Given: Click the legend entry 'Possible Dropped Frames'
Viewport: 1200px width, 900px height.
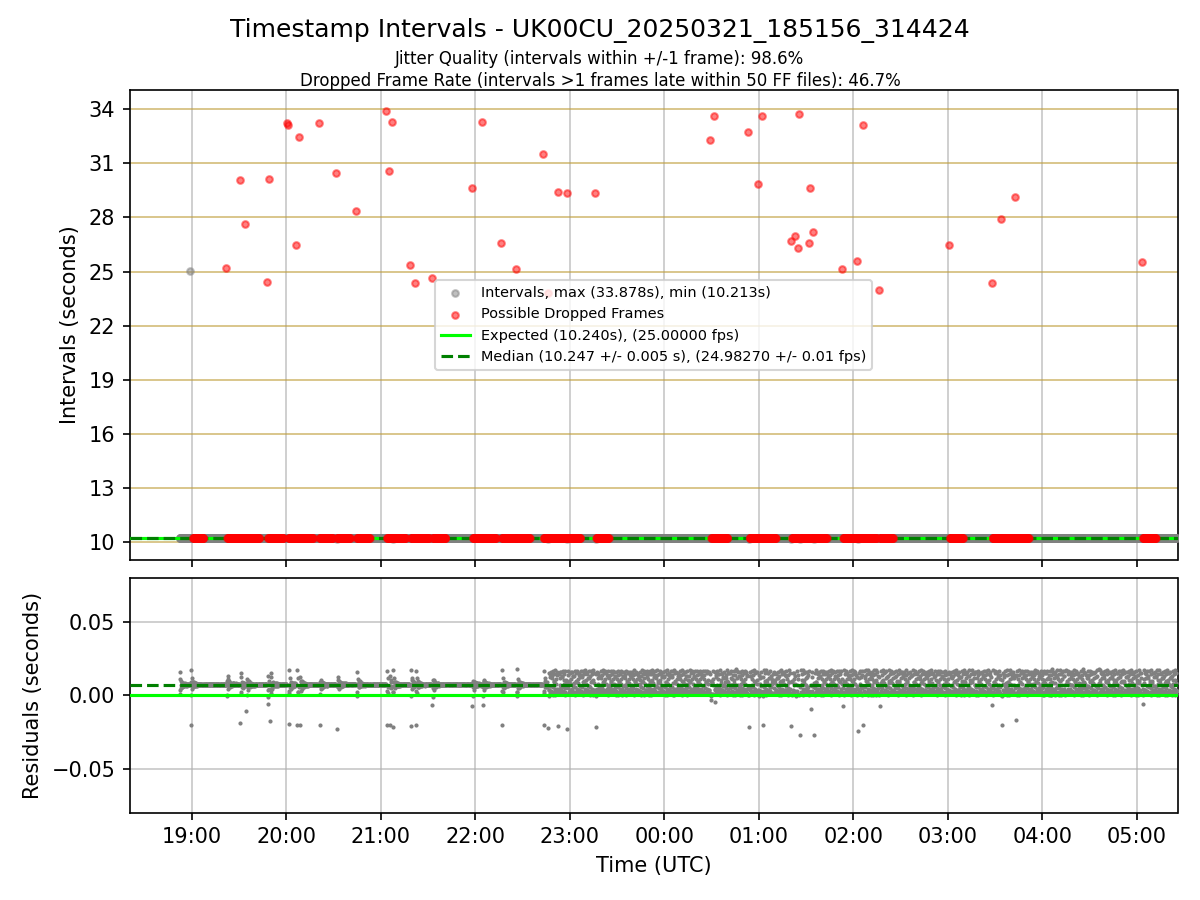Looking at the screenshot, I should coord(572,314).
